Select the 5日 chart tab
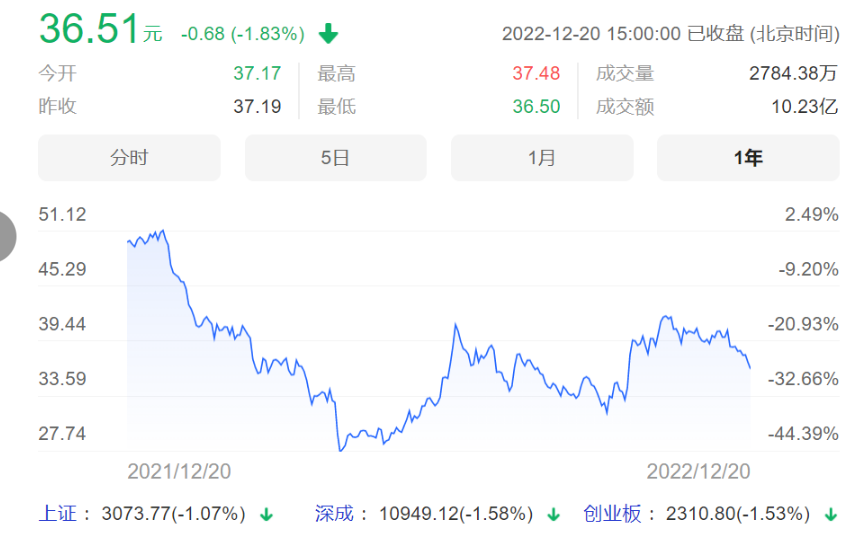This screenshot has width=861, height=536. (335, 158)
